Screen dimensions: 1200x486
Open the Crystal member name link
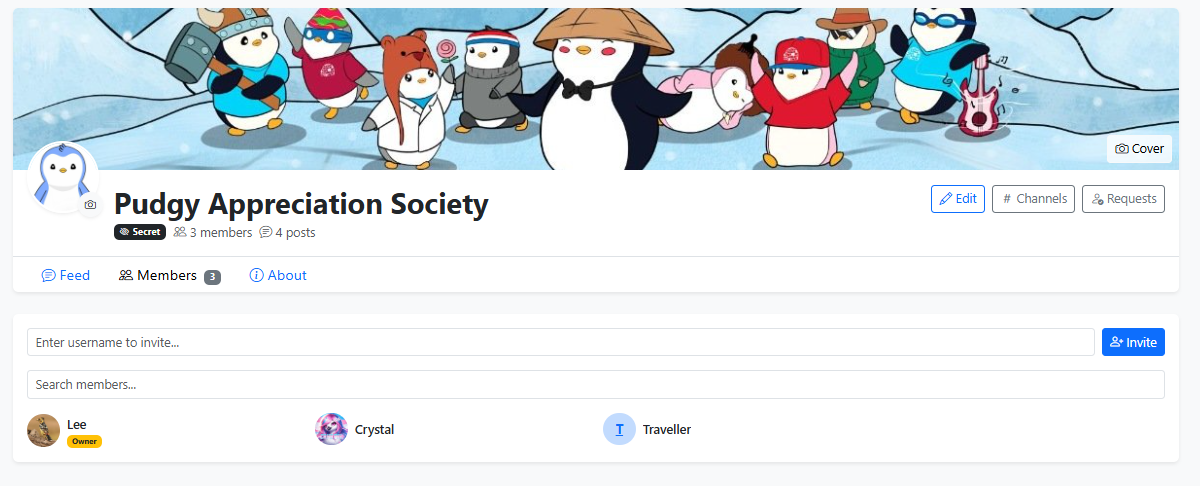click(x=375, y=429)
